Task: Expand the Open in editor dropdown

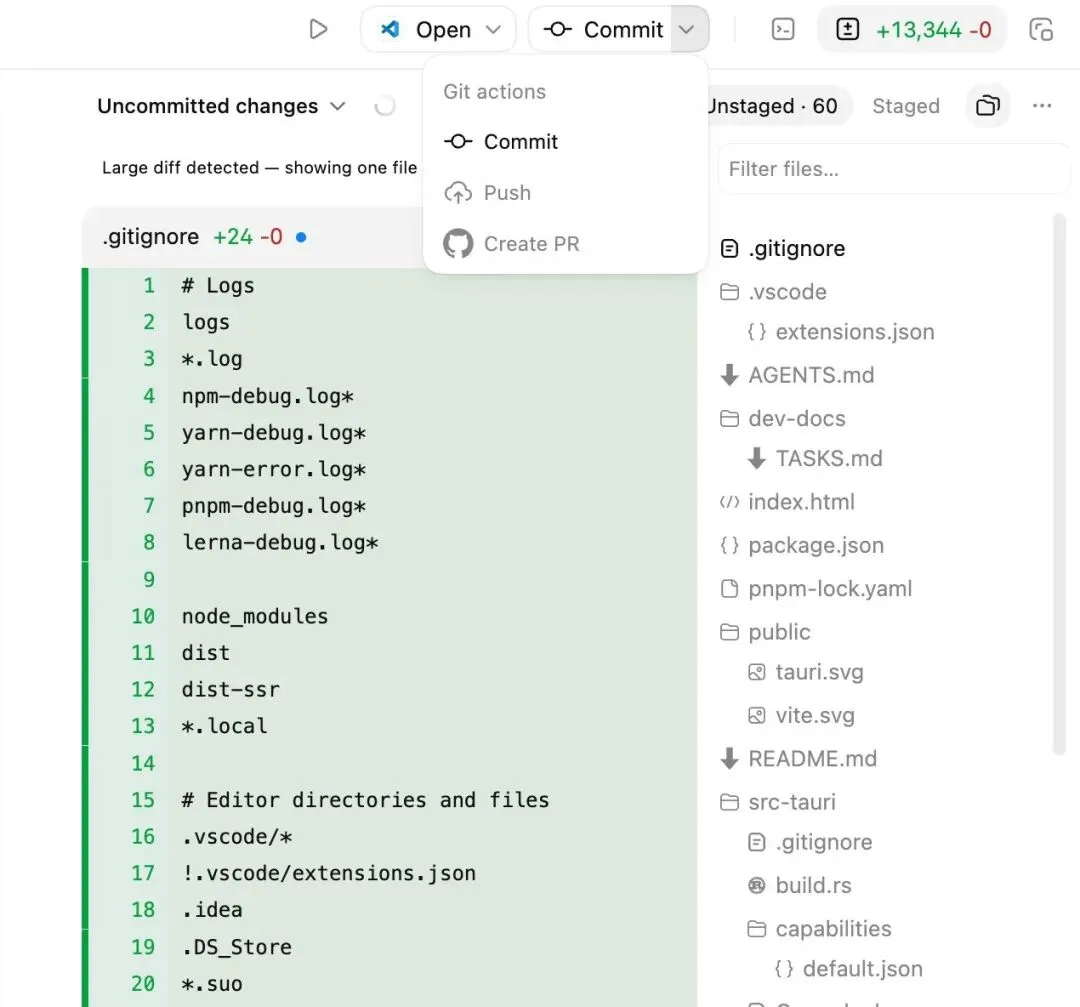Action: [493, 30]
